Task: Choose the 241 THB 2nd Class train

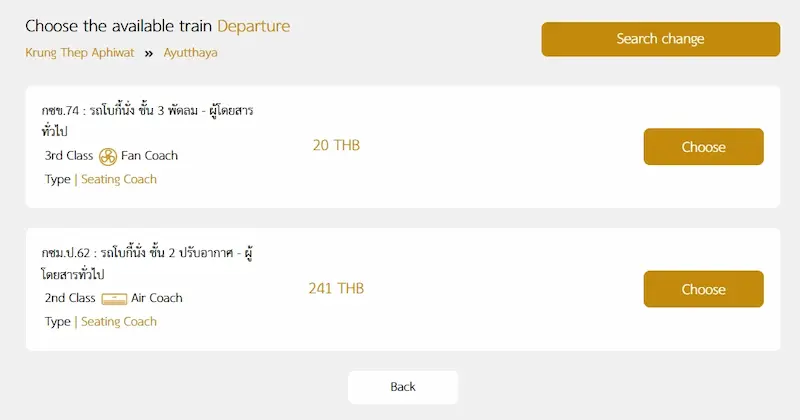Action: pyautogui.click(x=703, y=289)
